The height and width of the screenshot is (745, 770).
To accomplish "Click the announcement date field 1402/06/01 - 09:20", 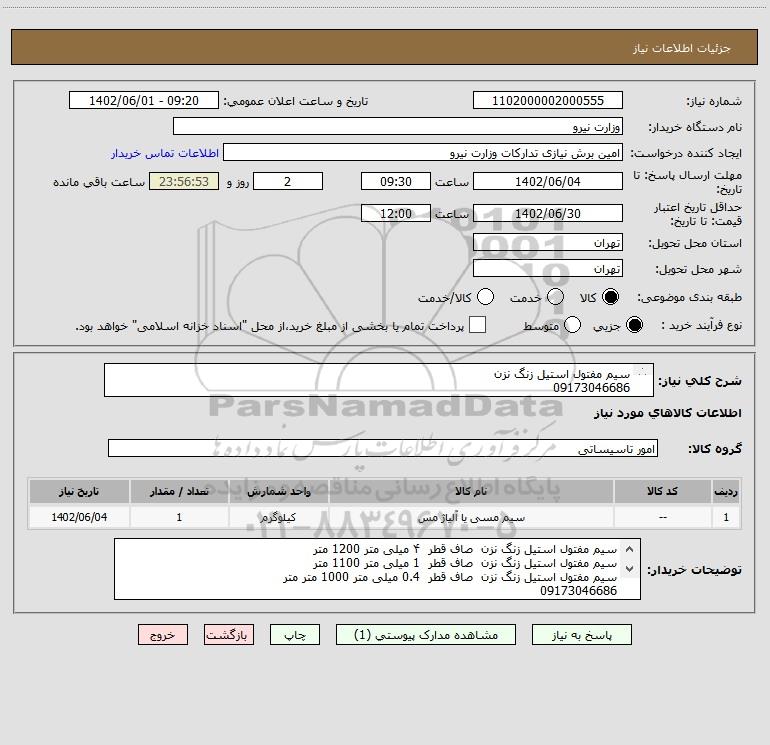I will tap(144, 100).
